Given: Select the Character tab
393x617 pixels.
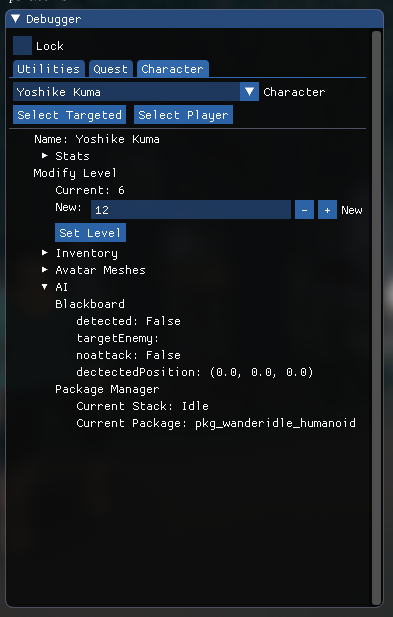Looking at the screenshot, I should tap(172, 69).
